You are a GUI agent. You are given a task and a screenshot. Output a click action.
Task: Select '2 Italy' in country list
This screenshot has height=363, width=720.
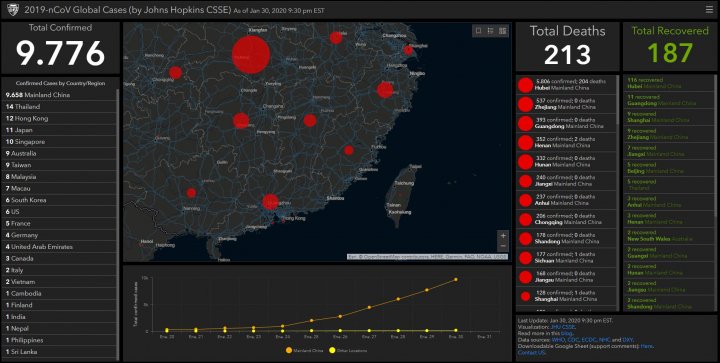click(59, 270)
